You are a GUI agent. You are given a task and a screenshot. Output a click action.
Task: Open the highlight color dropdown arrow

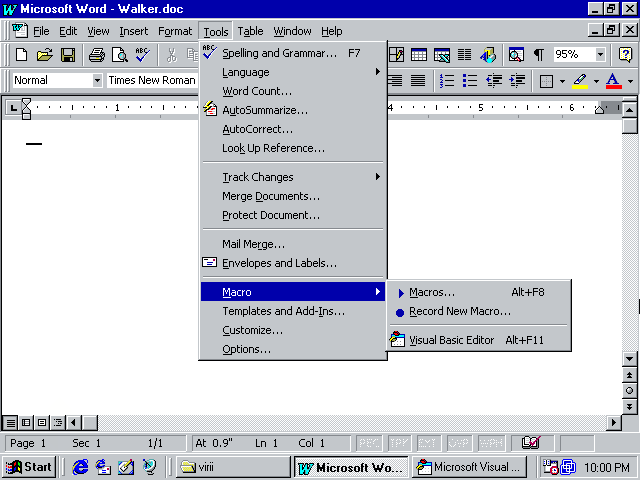596,81
